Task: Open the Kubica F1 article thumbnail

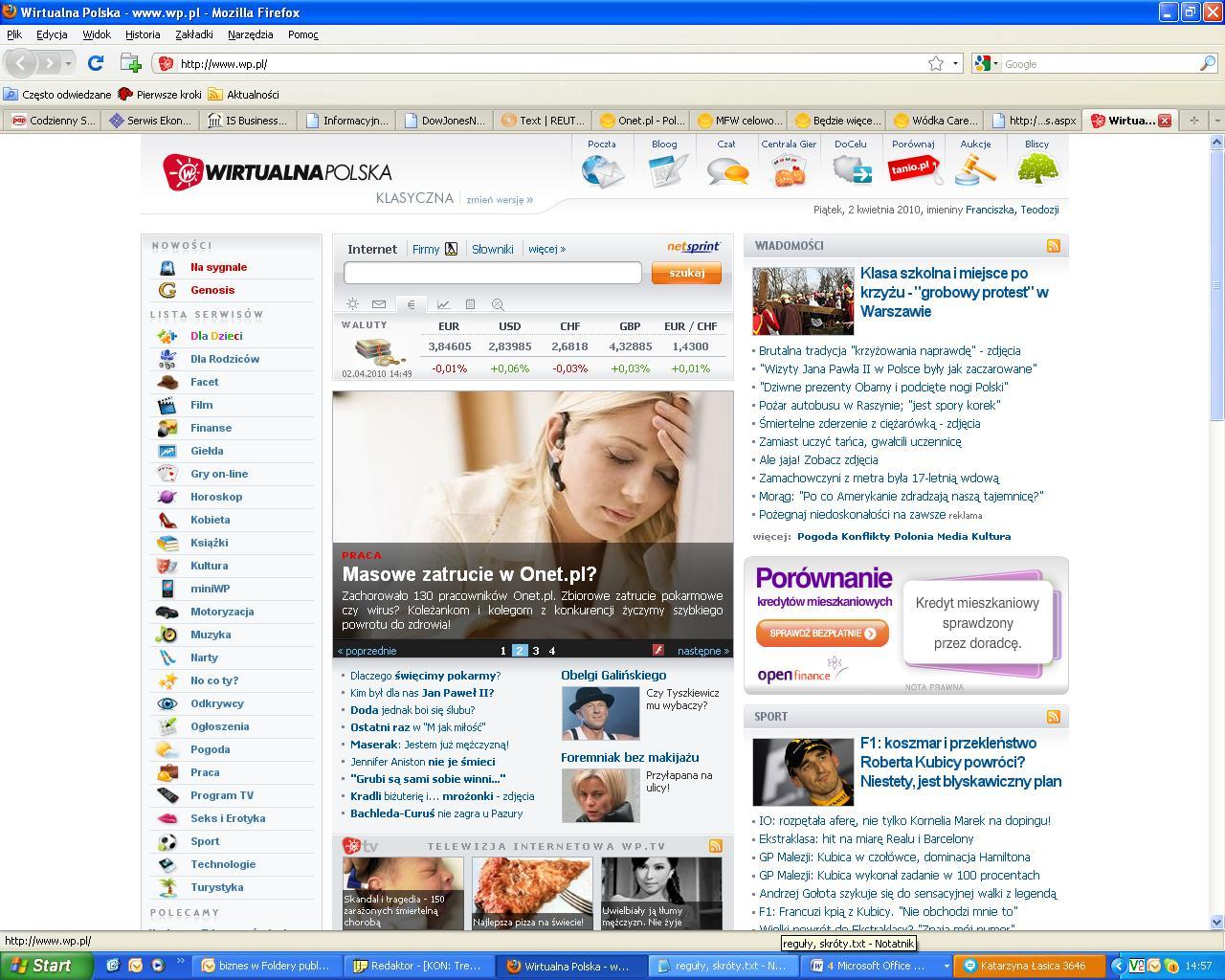Action: (x=803, y=772)
